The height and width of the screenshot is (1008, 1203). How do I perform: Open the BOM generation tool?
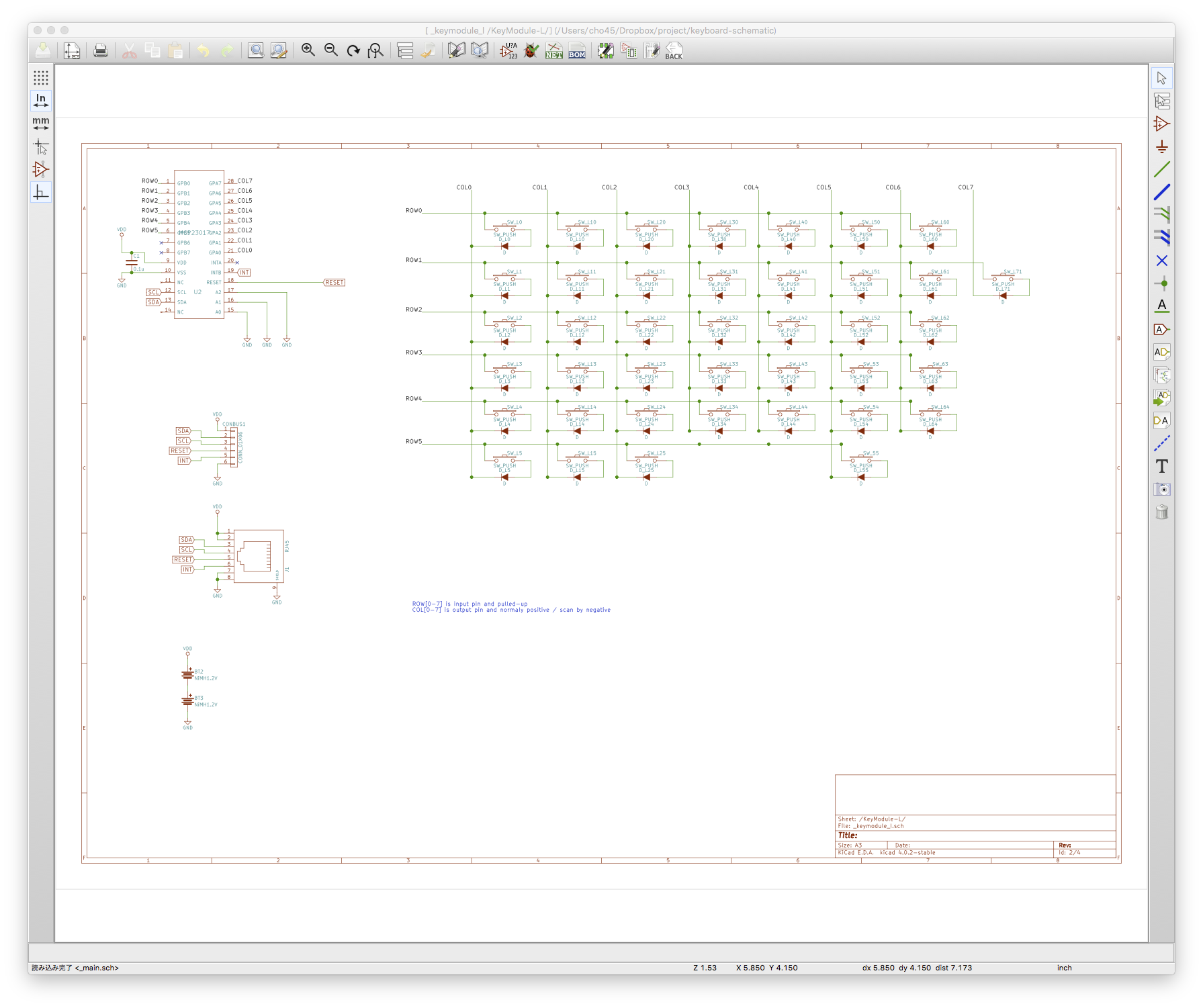pos(576,51)
